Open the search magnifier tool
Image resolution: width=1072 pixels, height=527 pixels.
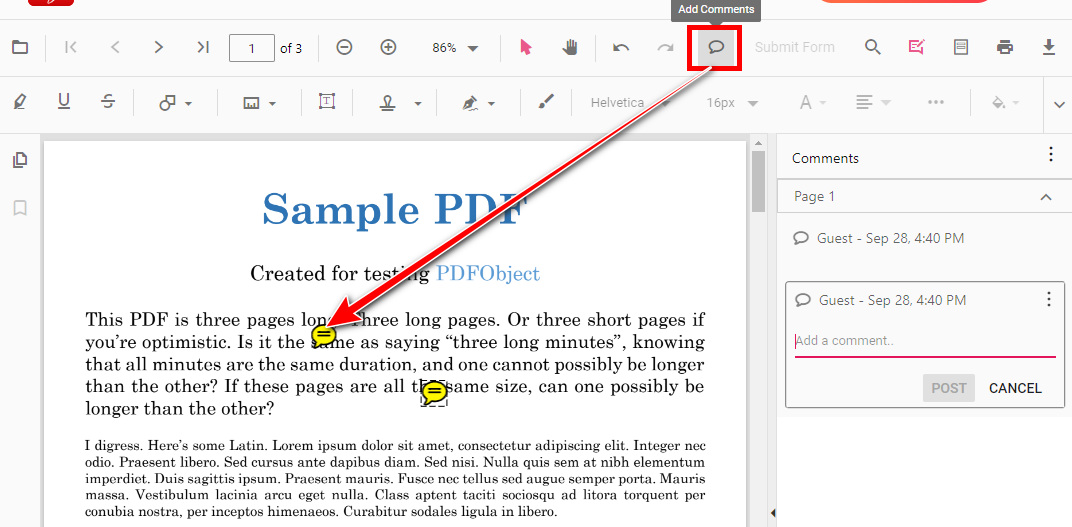(873, 47)
